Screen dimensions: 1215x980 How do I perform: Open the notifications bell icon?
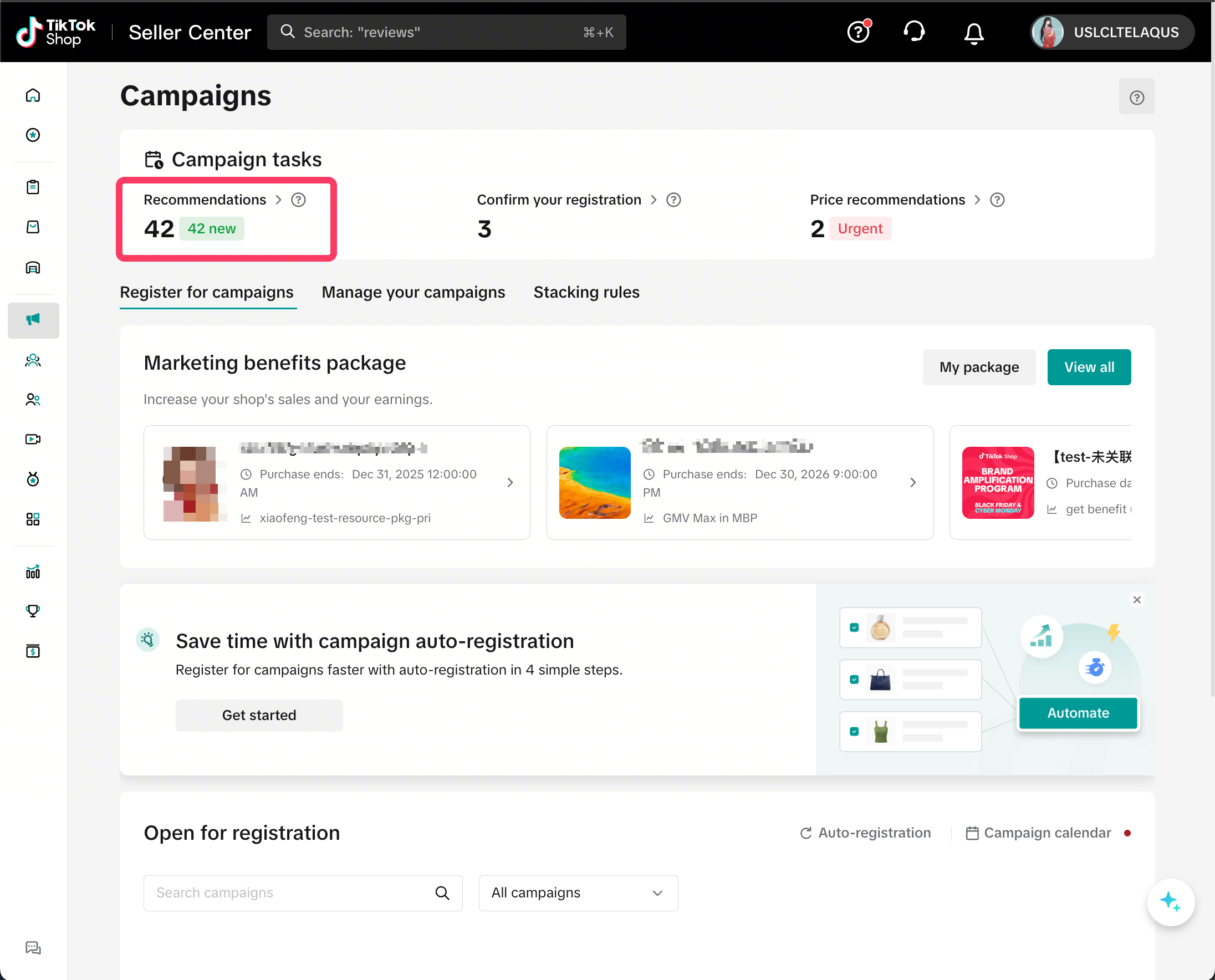coord(973,33)
